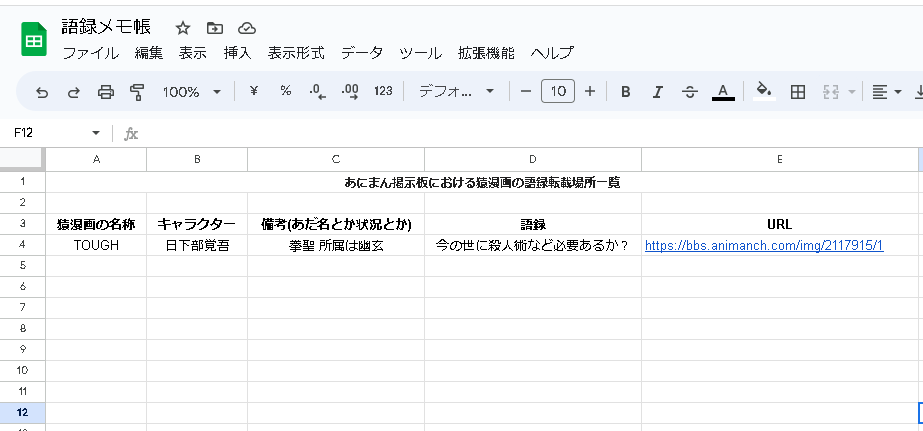The height and width of the screenshot is (431, 923).
Task: Open the 挿入 menu
Action: pos(237,53)
